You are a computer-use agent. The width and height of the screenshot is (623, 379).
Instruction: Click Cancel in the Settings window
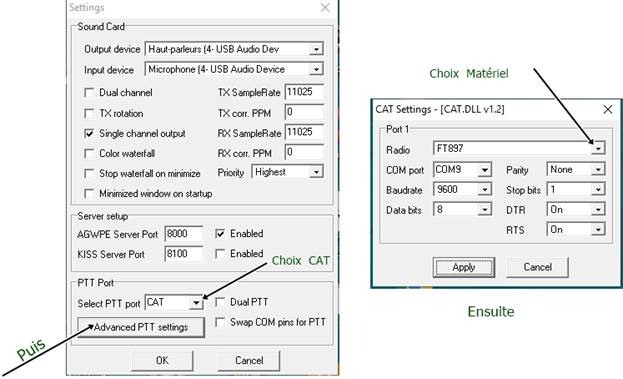point(249,361)
